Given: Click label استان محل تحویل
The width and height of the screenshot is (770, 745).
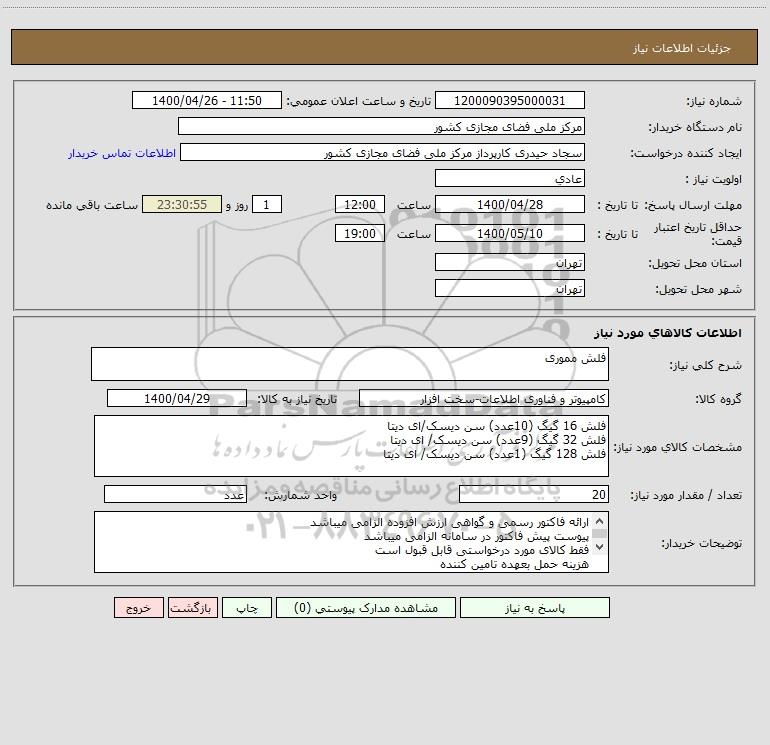Looking at the screenshot, I should click(x=695, y=263).
